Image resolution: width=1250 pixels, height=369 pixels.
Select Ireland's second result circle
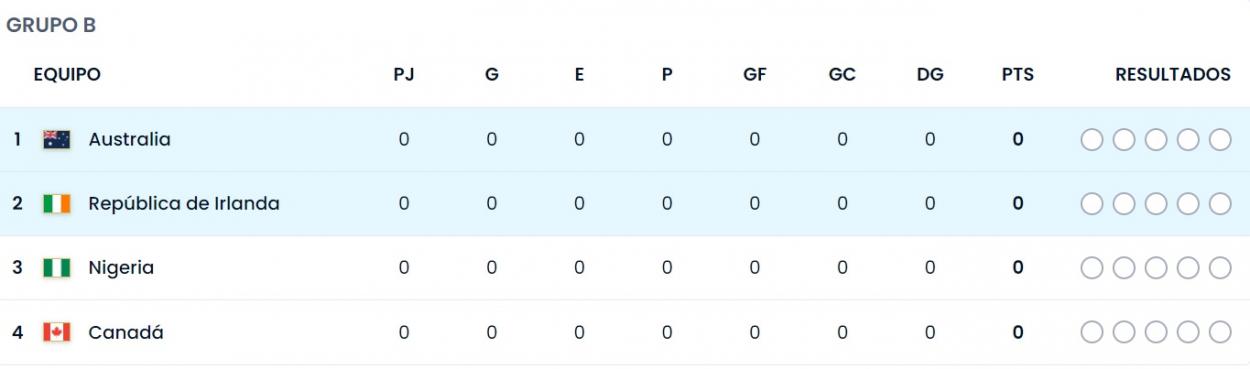click(1124, 204)
